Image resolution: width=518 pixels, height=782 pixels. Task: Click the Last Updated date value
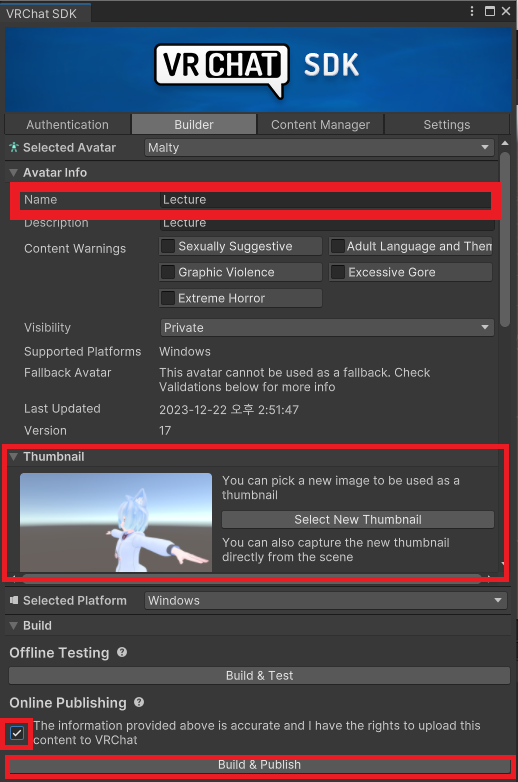tap(229, 409)
